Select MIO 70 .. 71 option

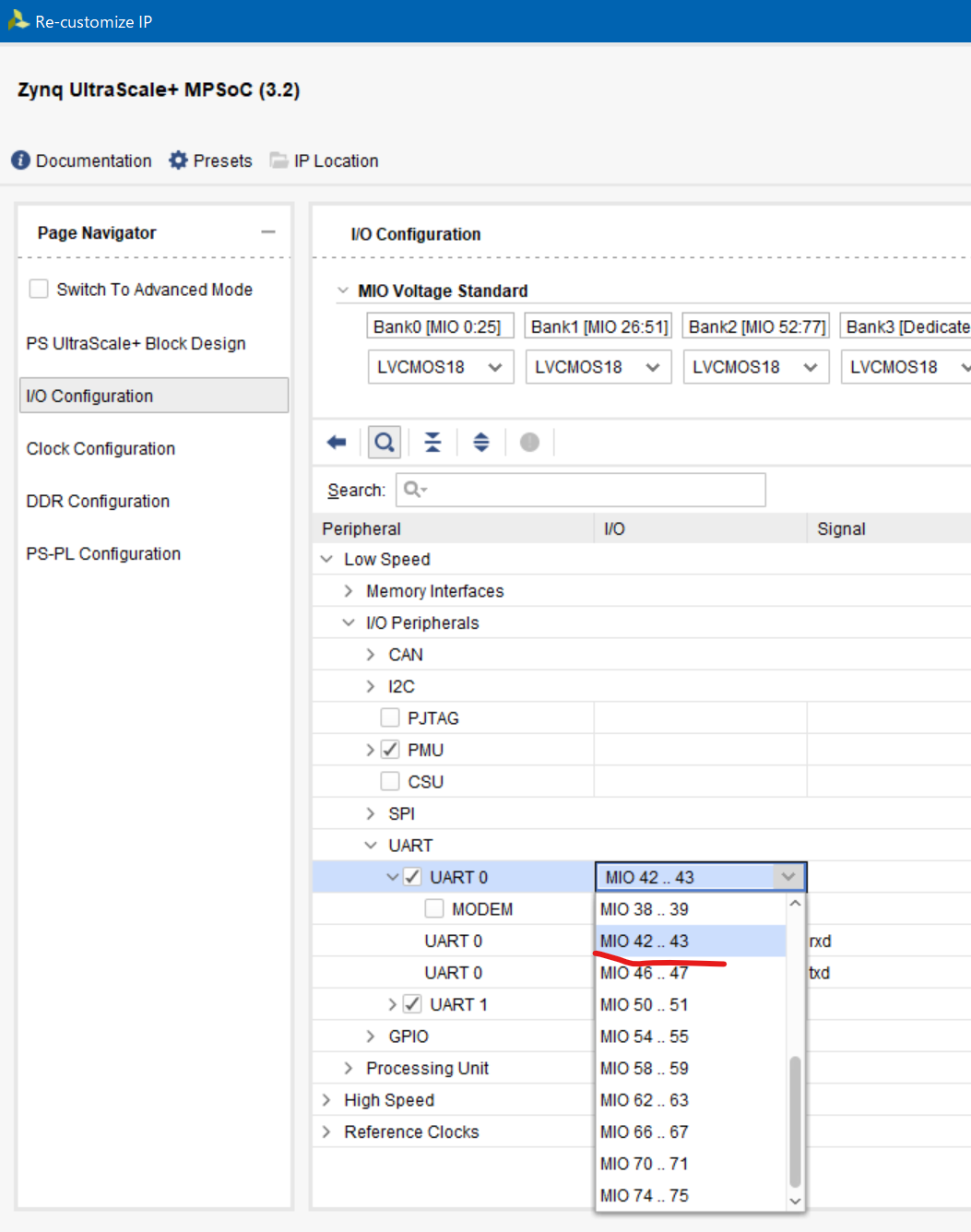coord(692,1164)
